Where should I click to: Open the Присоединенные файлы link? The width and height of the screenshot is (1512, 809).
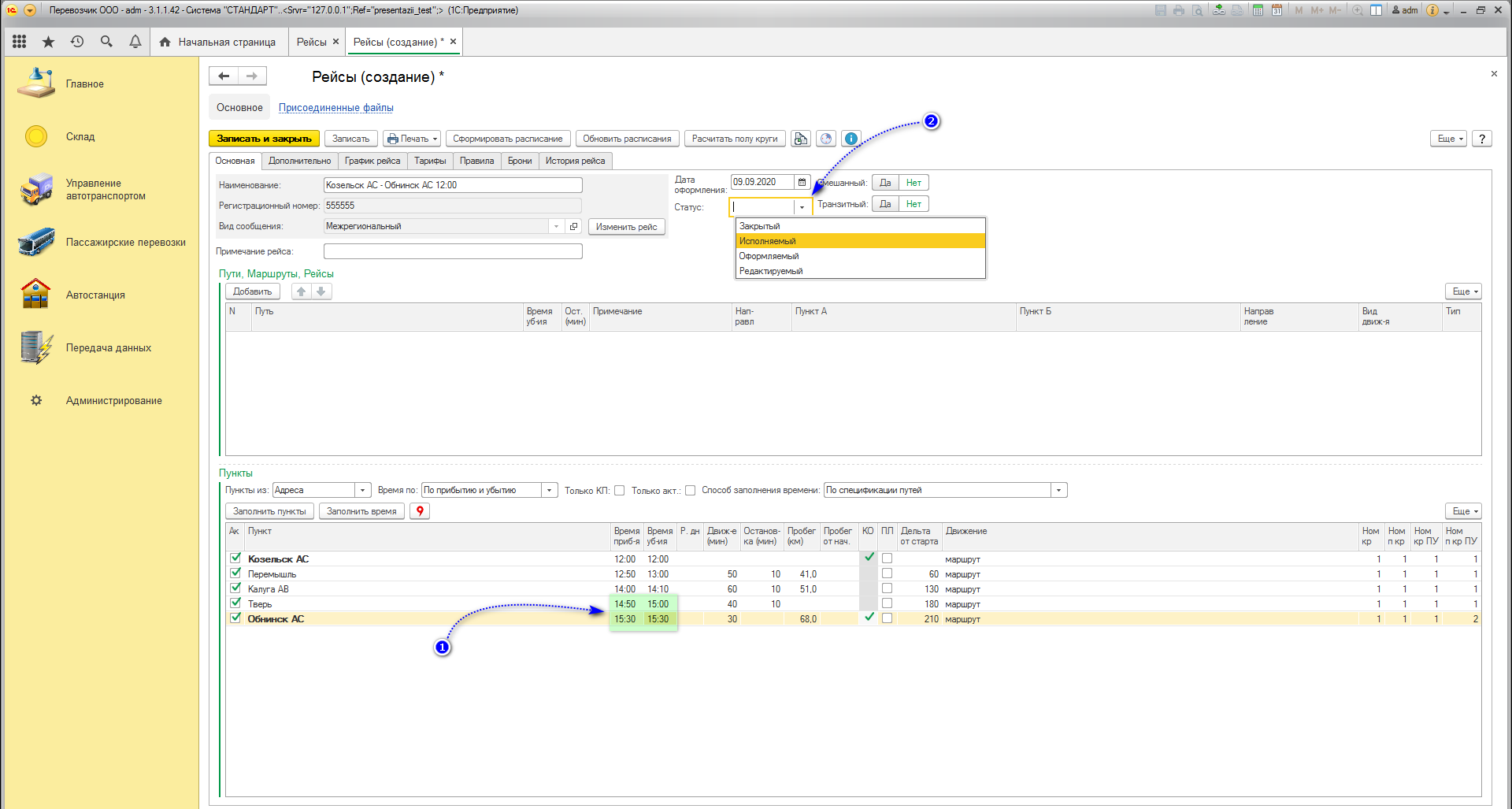click(335, 108)
